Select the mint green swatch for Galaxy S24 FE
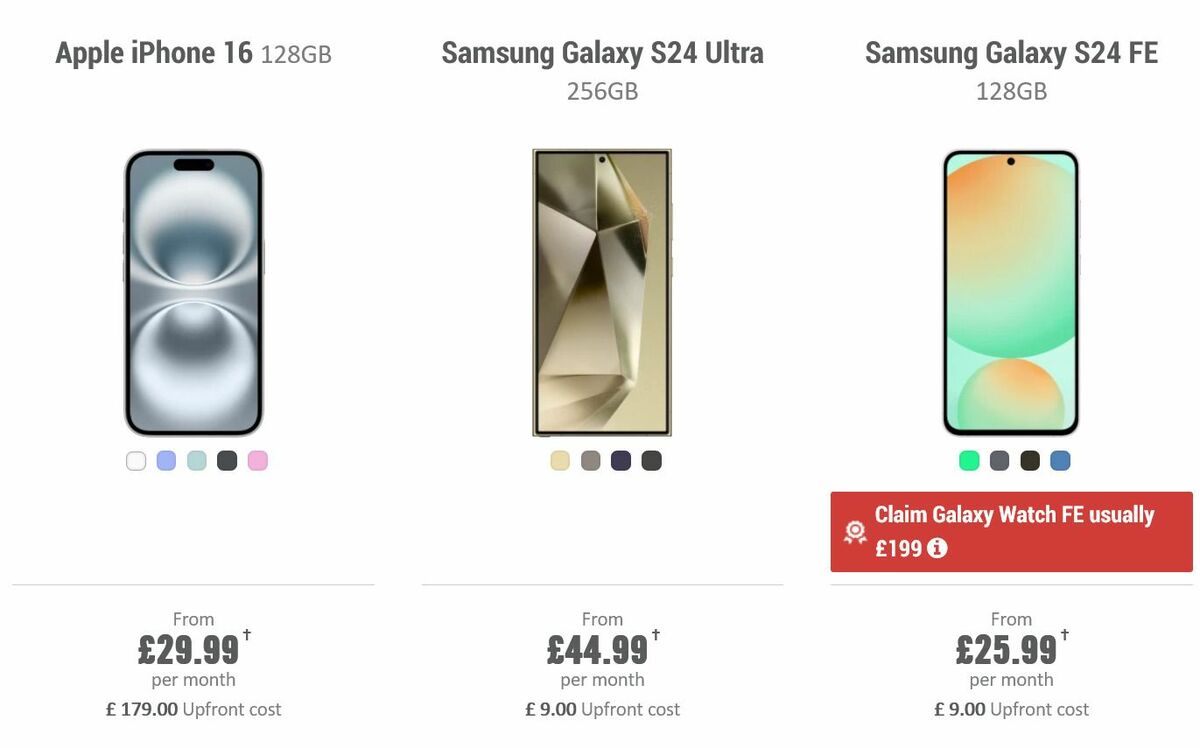 click(x=968, y=461)
